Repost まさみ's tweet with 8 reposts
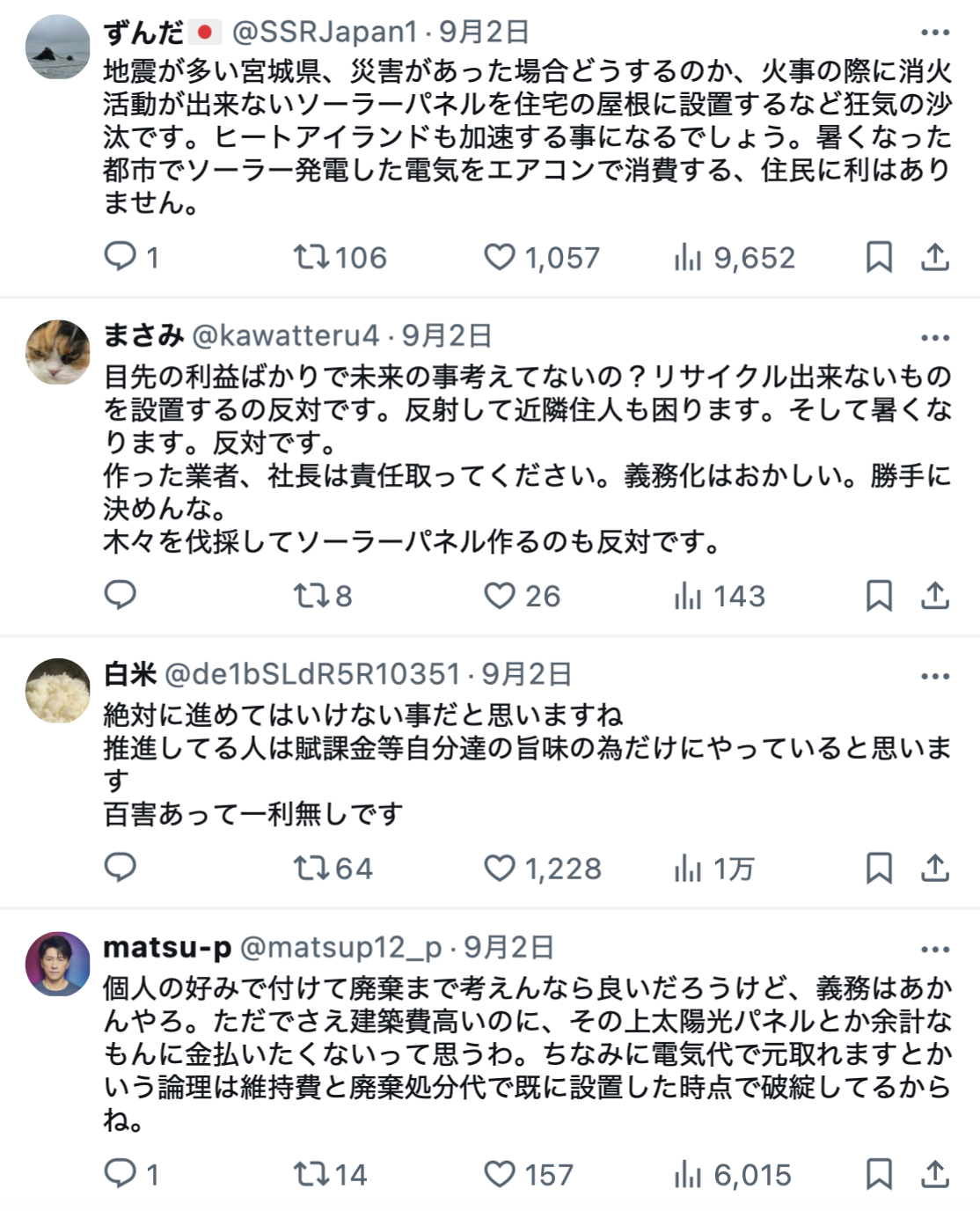Viewport: 980px width, 1211px height. pyautogui.click(x=311, y=595)
